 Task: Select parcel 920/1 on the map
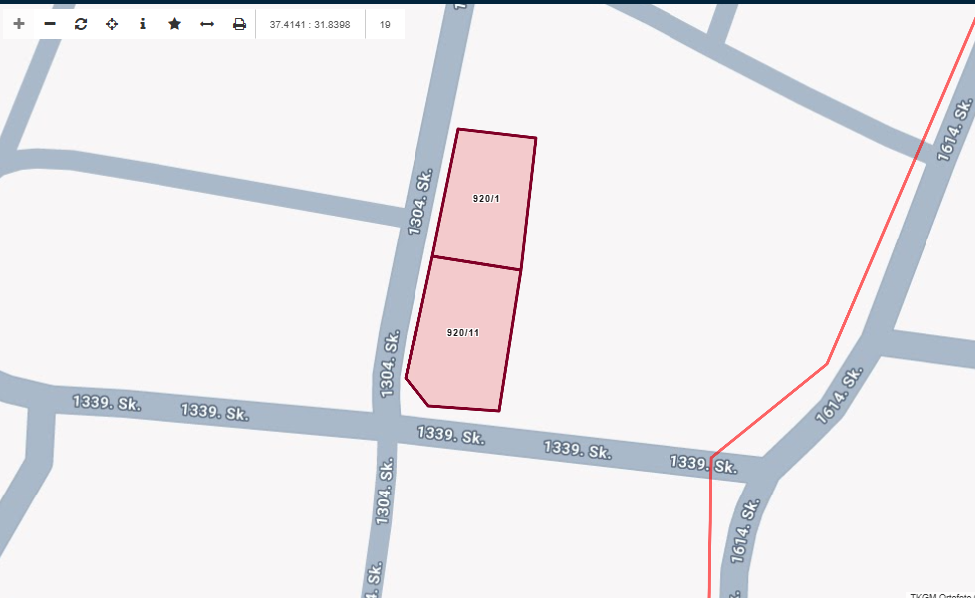[486, 199]
